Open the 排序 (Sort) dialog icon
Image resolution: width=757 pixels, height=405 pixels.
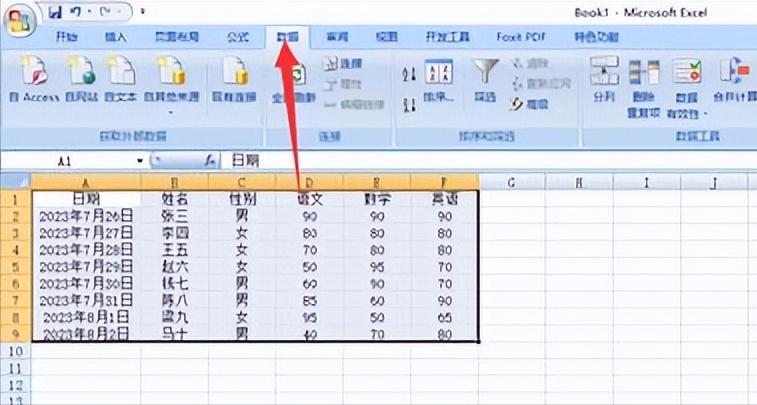pyautogui.click(x=439, y=80)
